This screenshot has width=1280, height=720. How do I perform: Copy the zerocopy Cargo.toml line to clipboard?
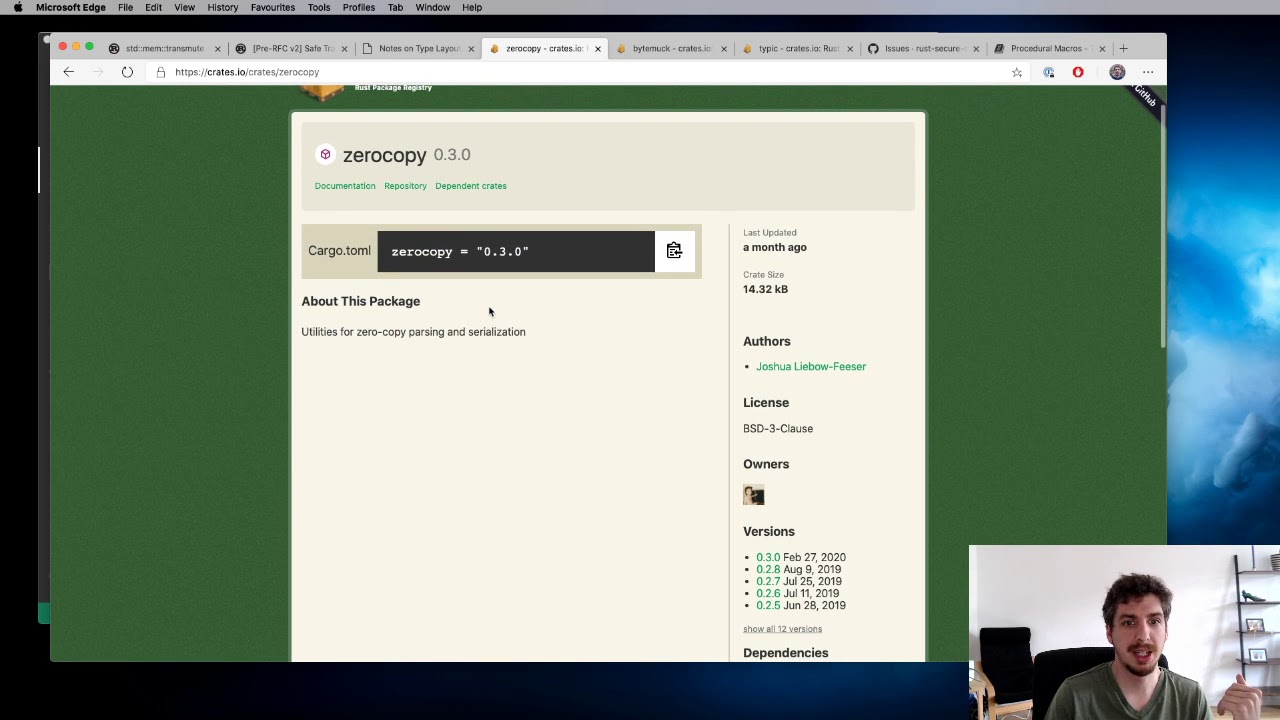(674, 251)
